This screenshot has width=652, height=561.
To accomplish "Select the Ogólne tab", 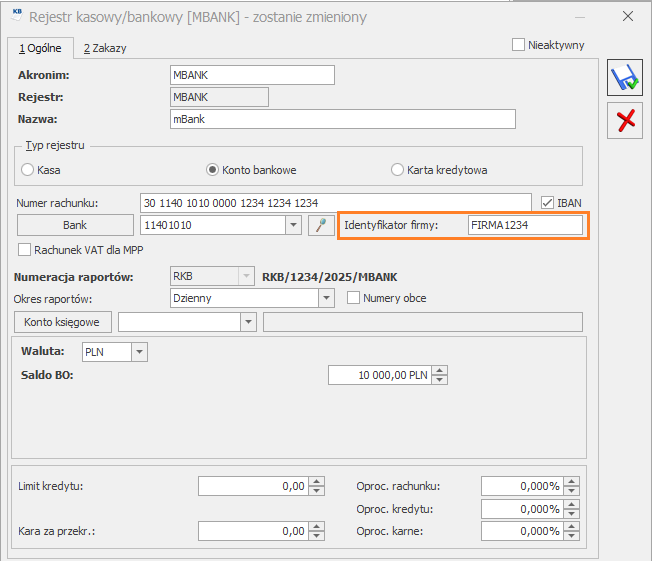I will click(40, 48).
